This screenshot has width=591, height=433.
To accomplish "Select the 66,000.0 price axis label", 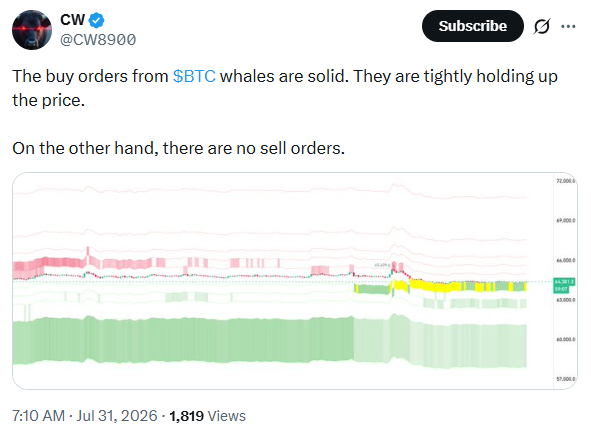I will click(x=565, y=260).
